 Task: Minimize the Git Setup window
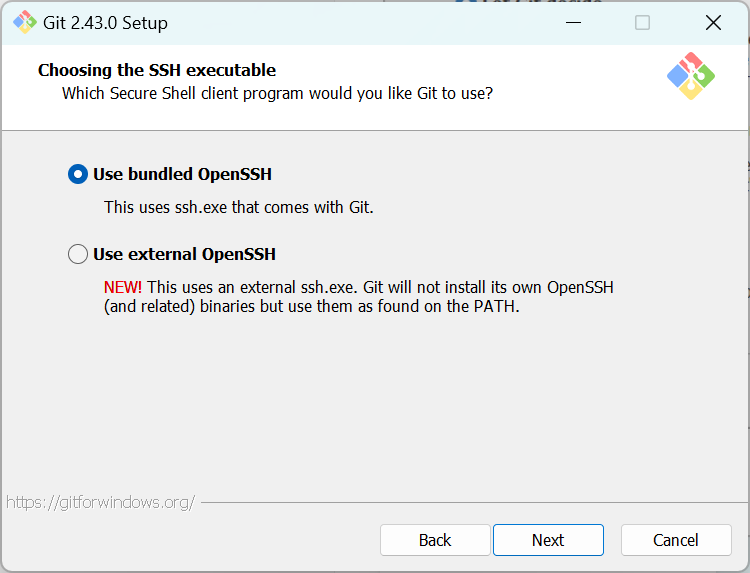[x=573, y=22]
